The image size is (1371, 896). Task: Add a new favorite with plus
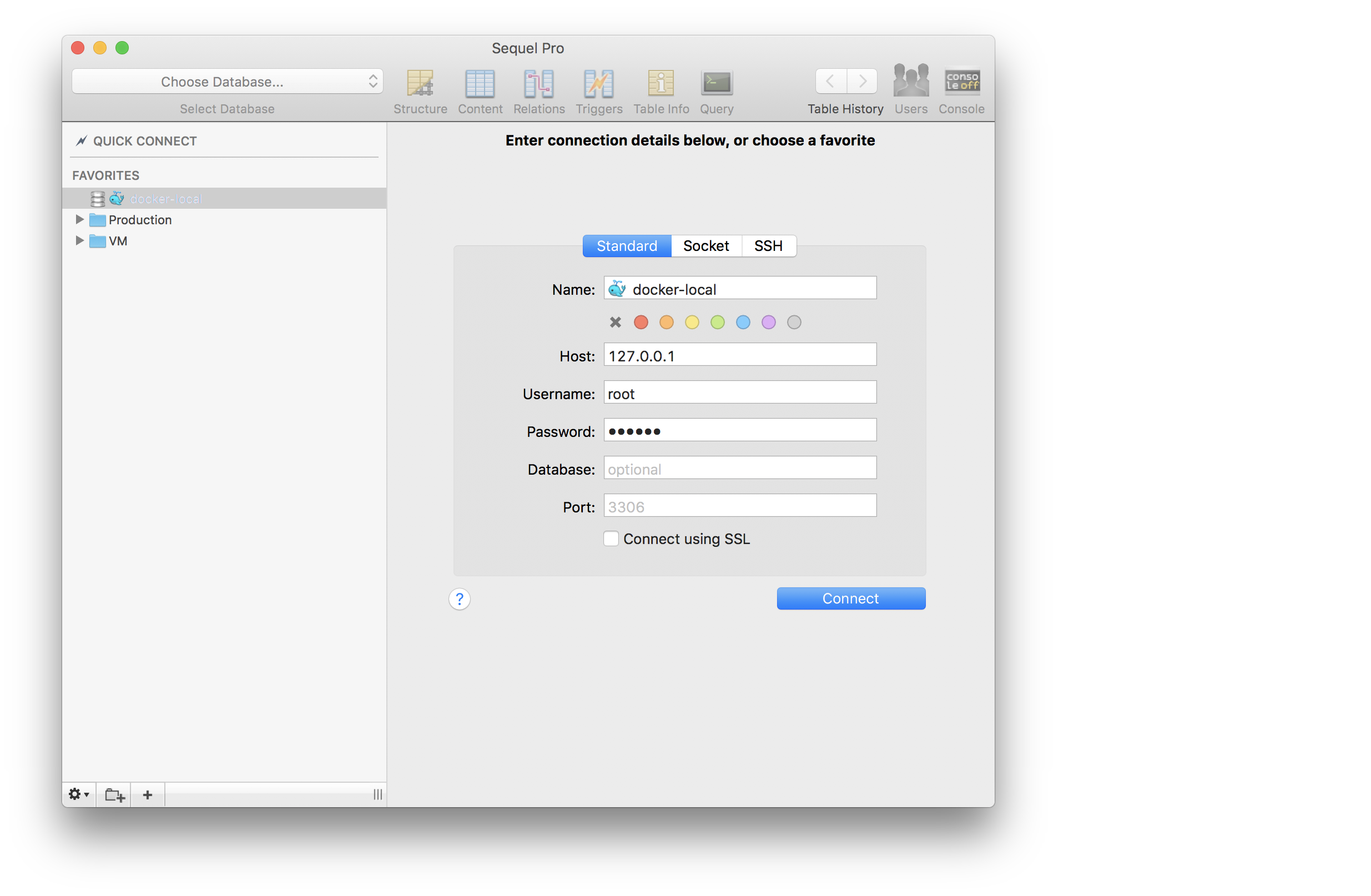(x=148, y=794)
